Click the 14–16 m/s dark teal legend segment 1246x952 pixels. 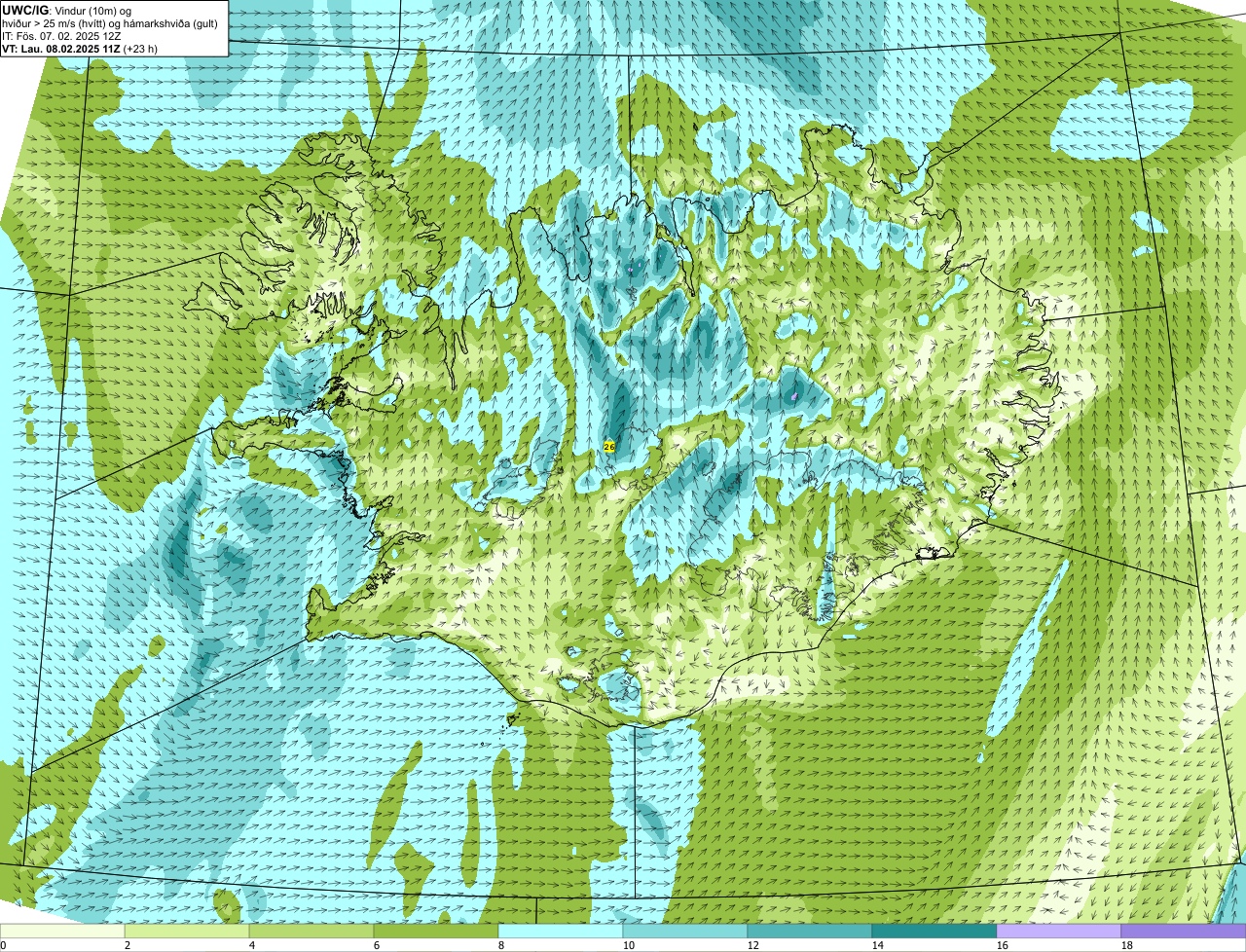tap(934, 932)
